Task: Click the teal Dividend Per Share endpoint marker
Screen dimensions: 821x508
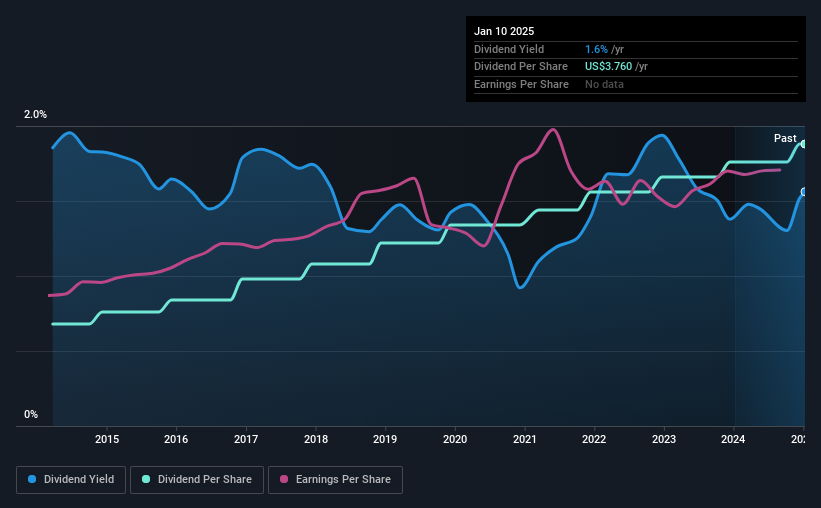Action: coord(804,144)
